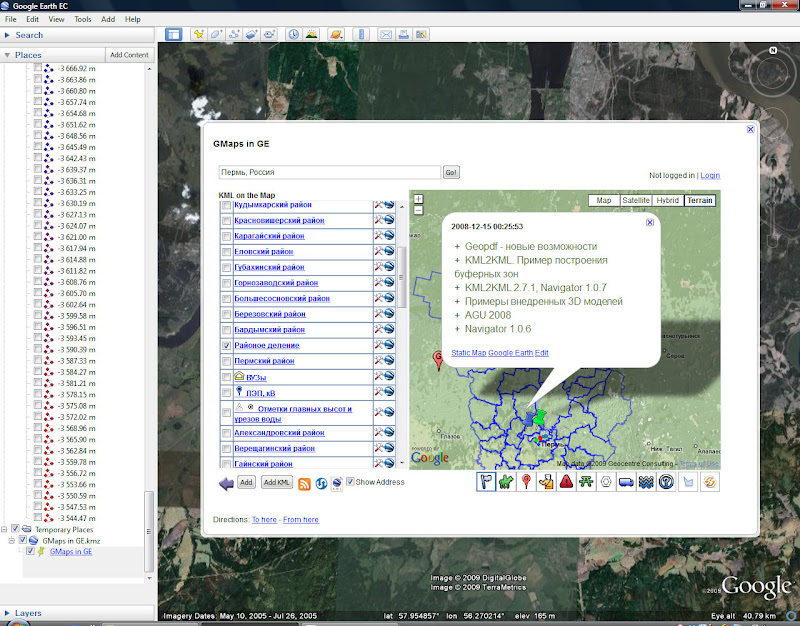800x626 pixels.
Task: Check the Красновишерский район checkbox
Action: pyautogui.click(x=227, y=221)
